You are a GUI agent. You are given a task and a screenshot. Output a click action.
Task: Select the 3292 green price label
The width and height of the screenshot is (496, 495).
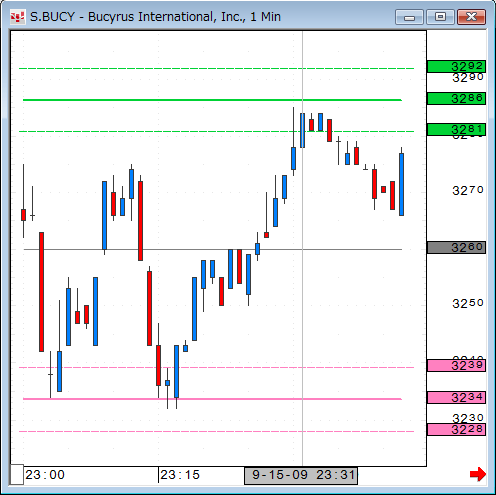pyautogui.click(x=456, y=66)
